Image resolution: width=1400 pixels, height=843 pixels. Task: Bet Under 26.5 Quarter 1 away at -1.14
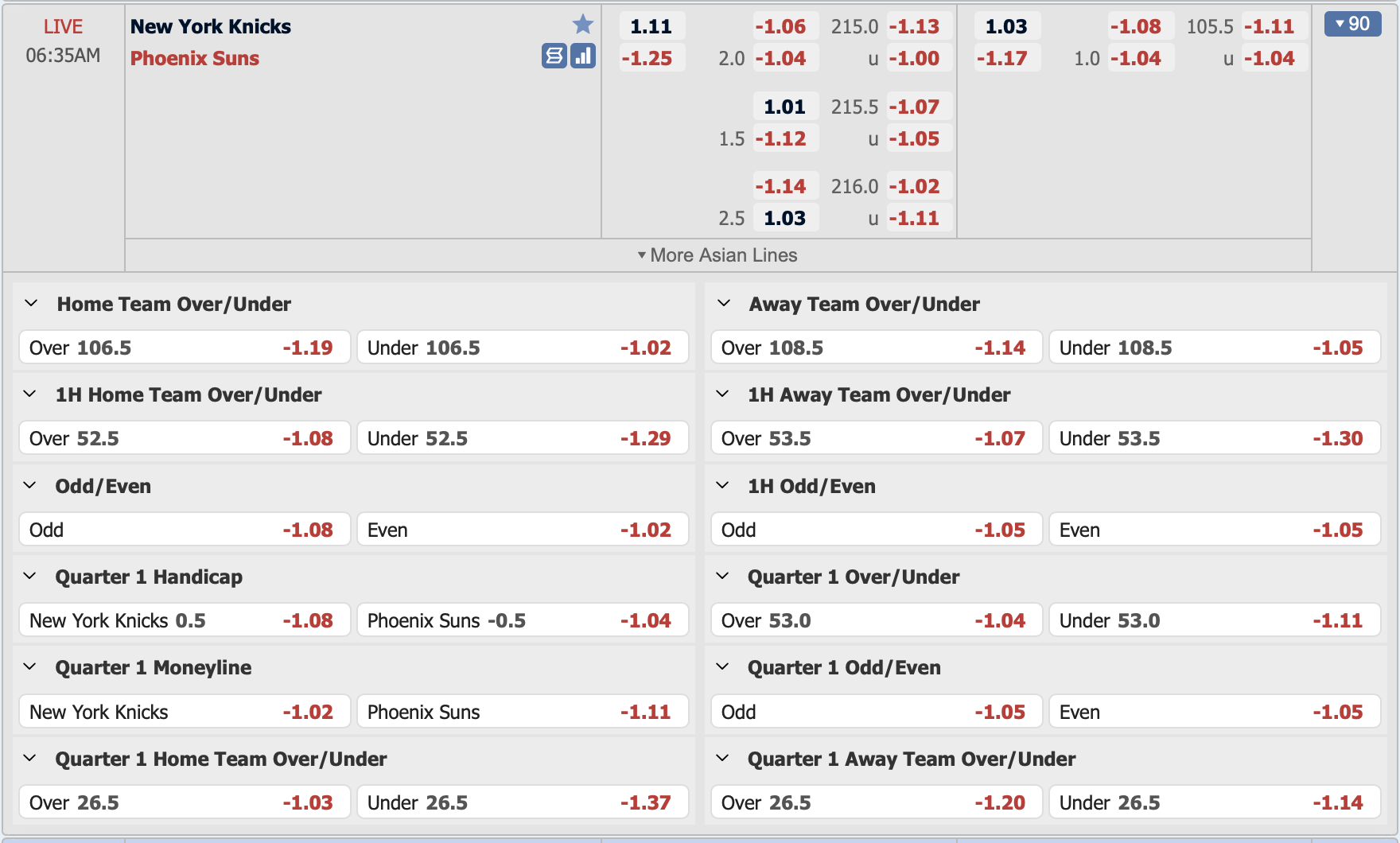click(x=1215, y=802)
